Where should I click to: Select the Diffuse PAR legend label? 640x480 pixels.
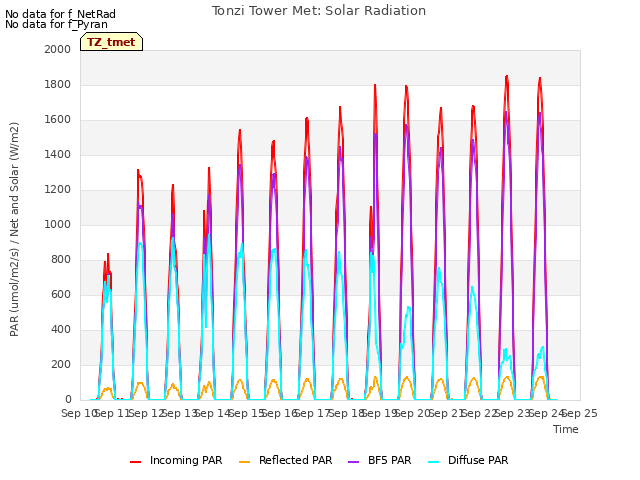pos(478,460)
